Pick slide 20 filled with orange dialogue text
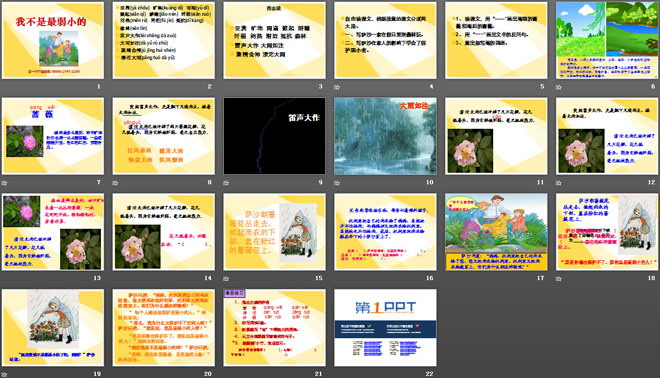The height and width of the screenshot is (378, 660). 164,327
